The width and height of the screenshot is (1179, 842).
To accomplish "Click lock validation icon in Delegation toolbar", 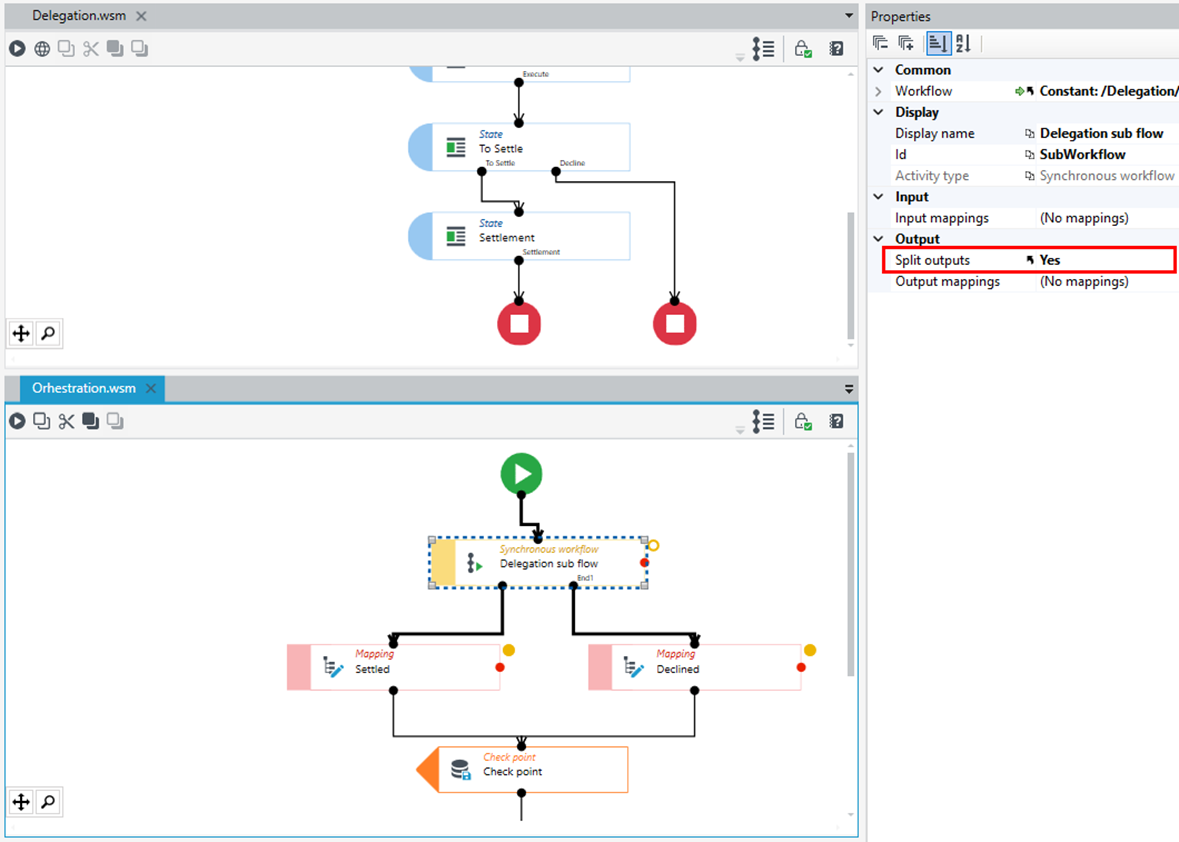I will pyautogui.click(x=802, y=49).
